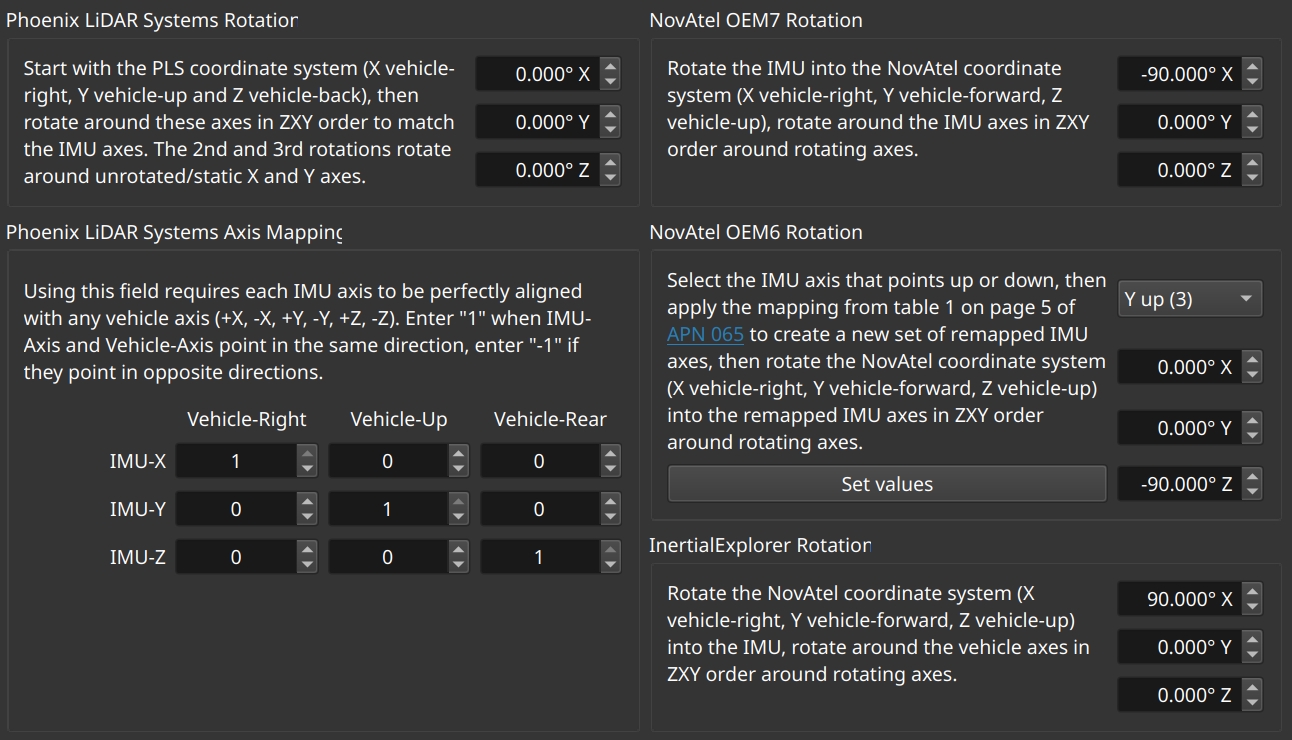
Task: Increase IMU-X Vehicle-Right mapping value
Action: [308, 453]
